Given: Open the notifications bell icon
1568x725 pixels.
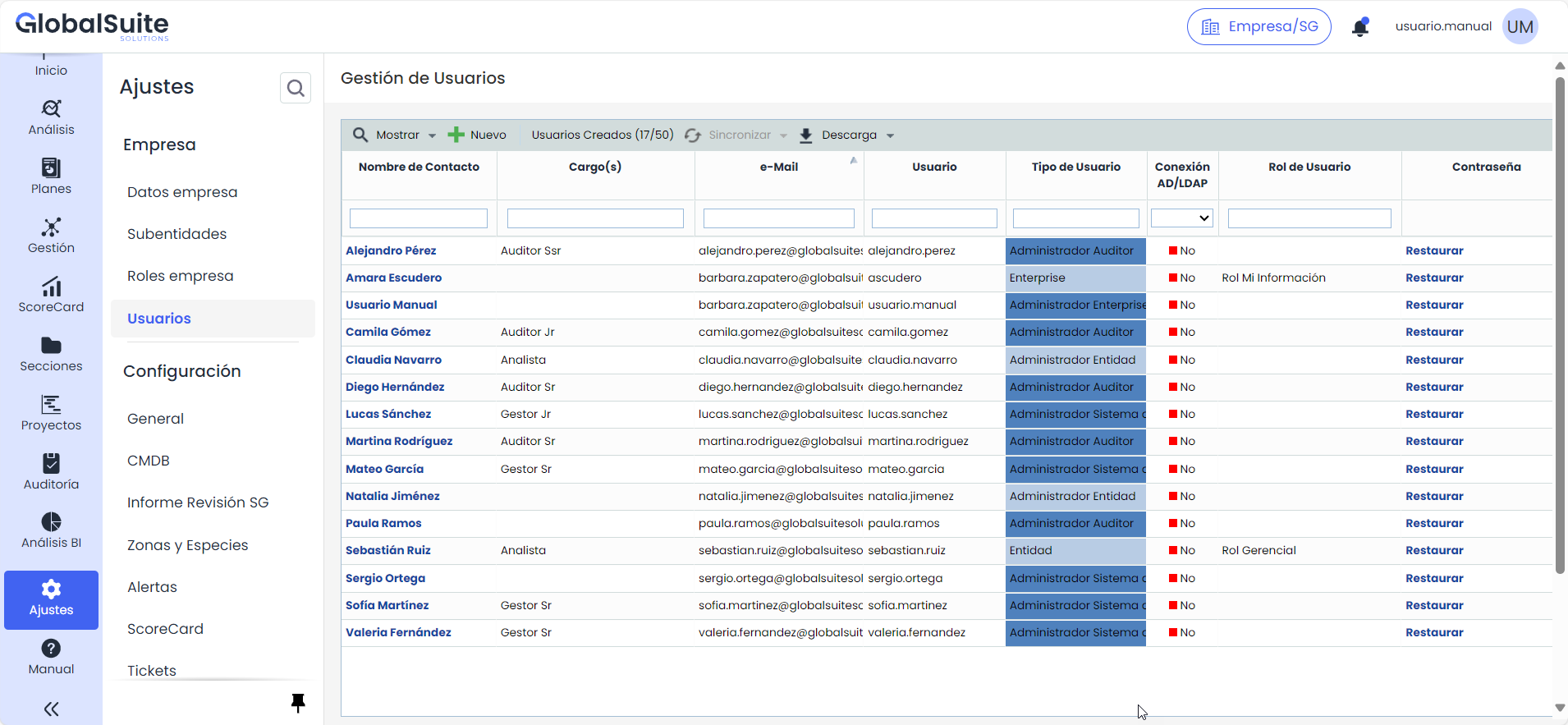Looking at the screenshot, I should pyautogui.click(x=1360, y=27).
